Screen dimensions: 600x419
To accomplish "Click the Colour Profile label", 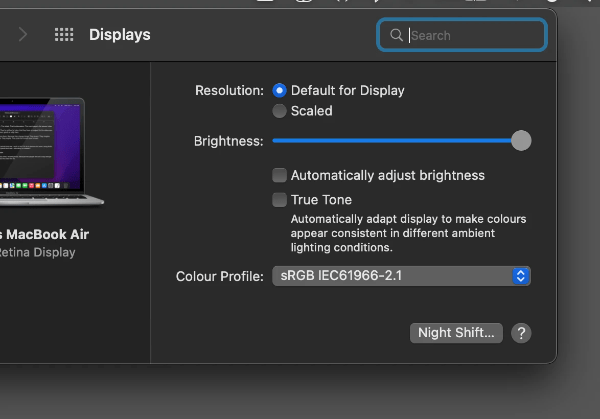I will (x=219, y=276).
